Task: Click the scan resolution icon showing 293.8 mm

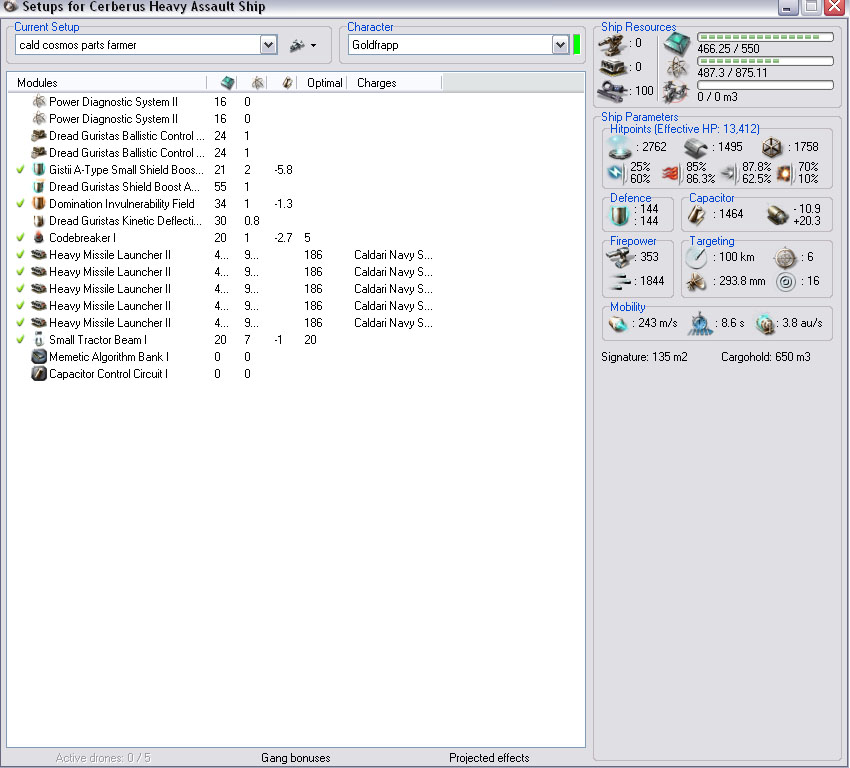Action: (x=696, y=281)
